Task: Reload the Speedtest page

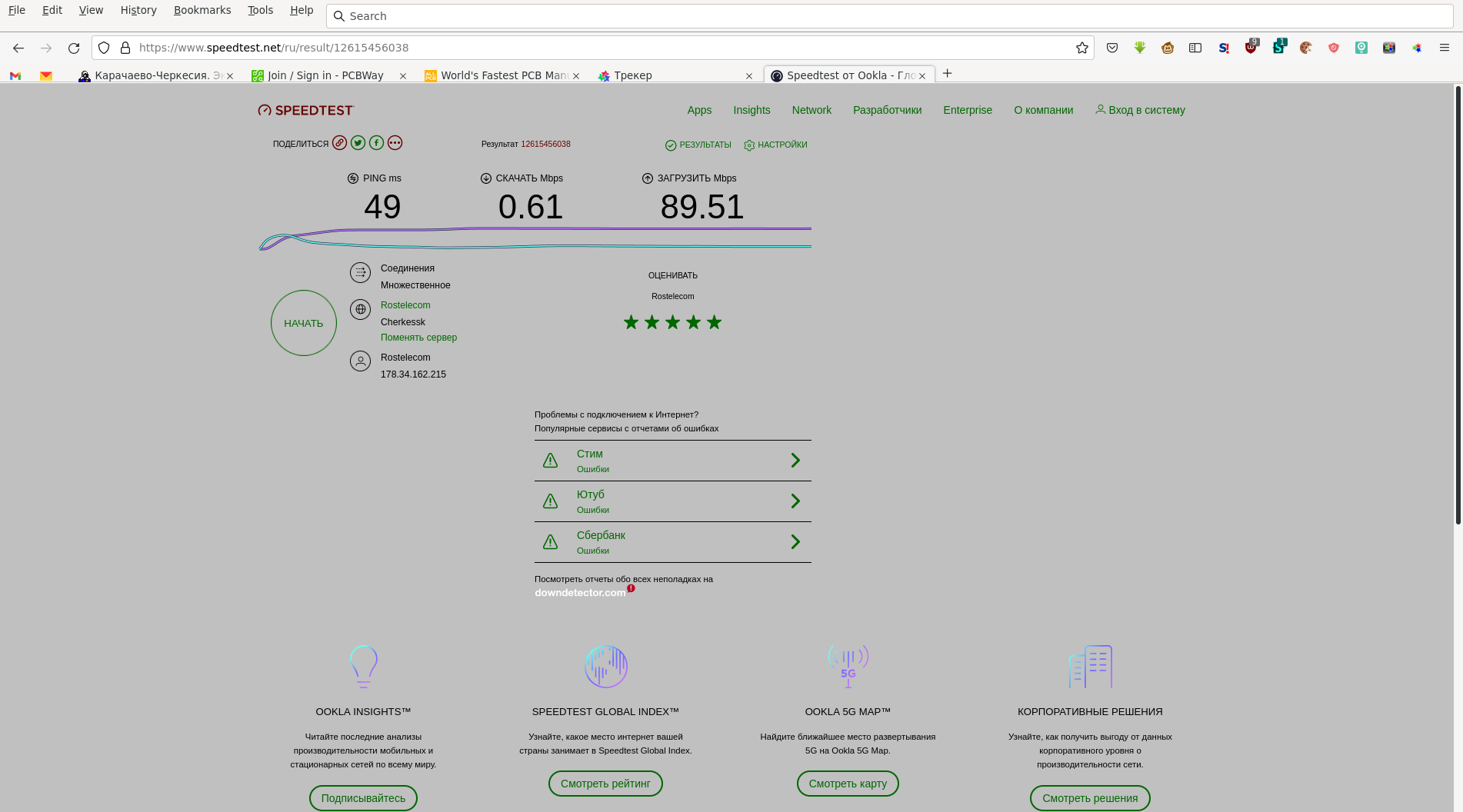Action: point(74,48)
